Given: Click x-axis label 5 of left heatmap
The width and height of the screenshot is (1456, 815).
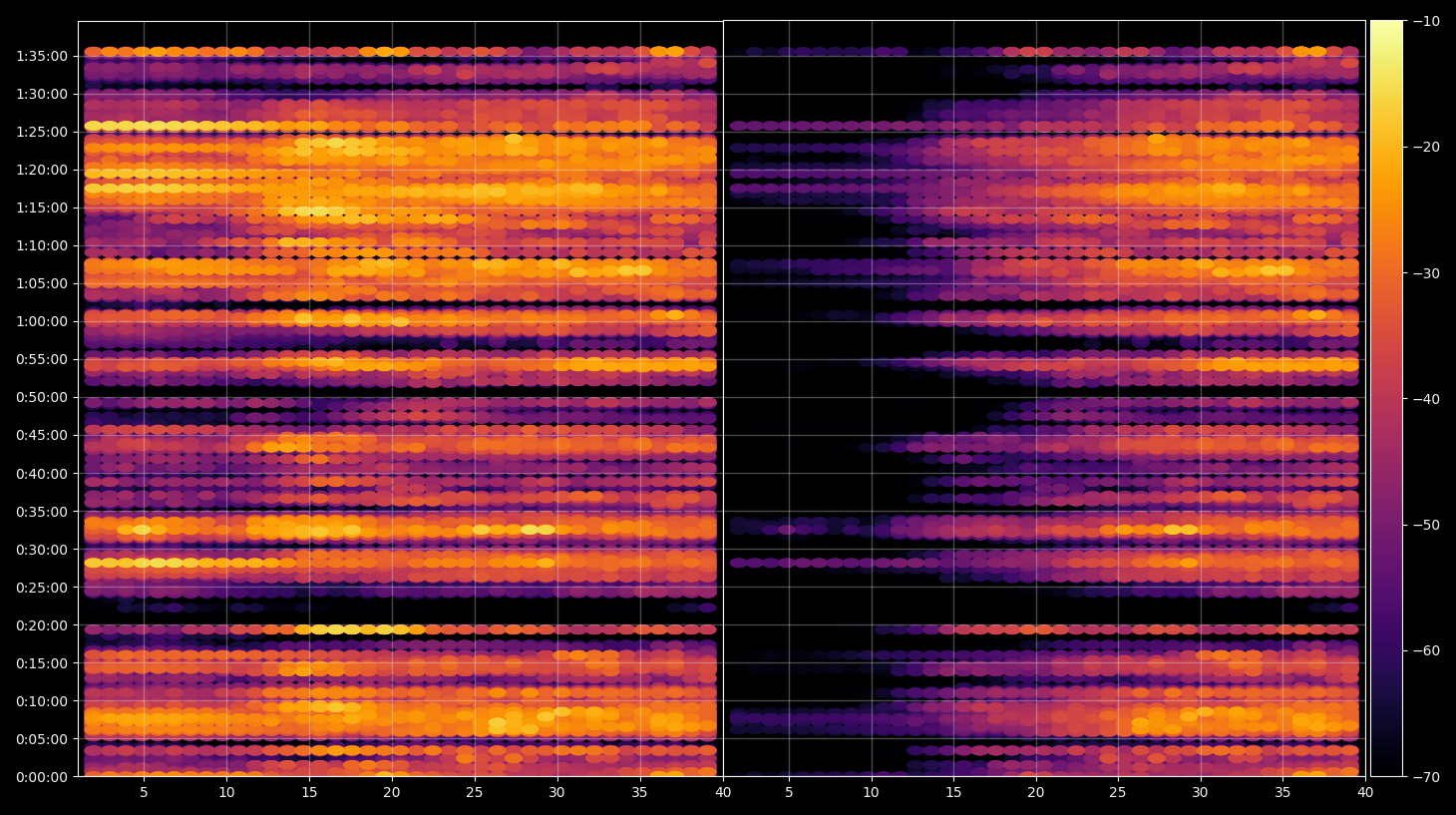Looking at the screenshot, I should 144,793.
